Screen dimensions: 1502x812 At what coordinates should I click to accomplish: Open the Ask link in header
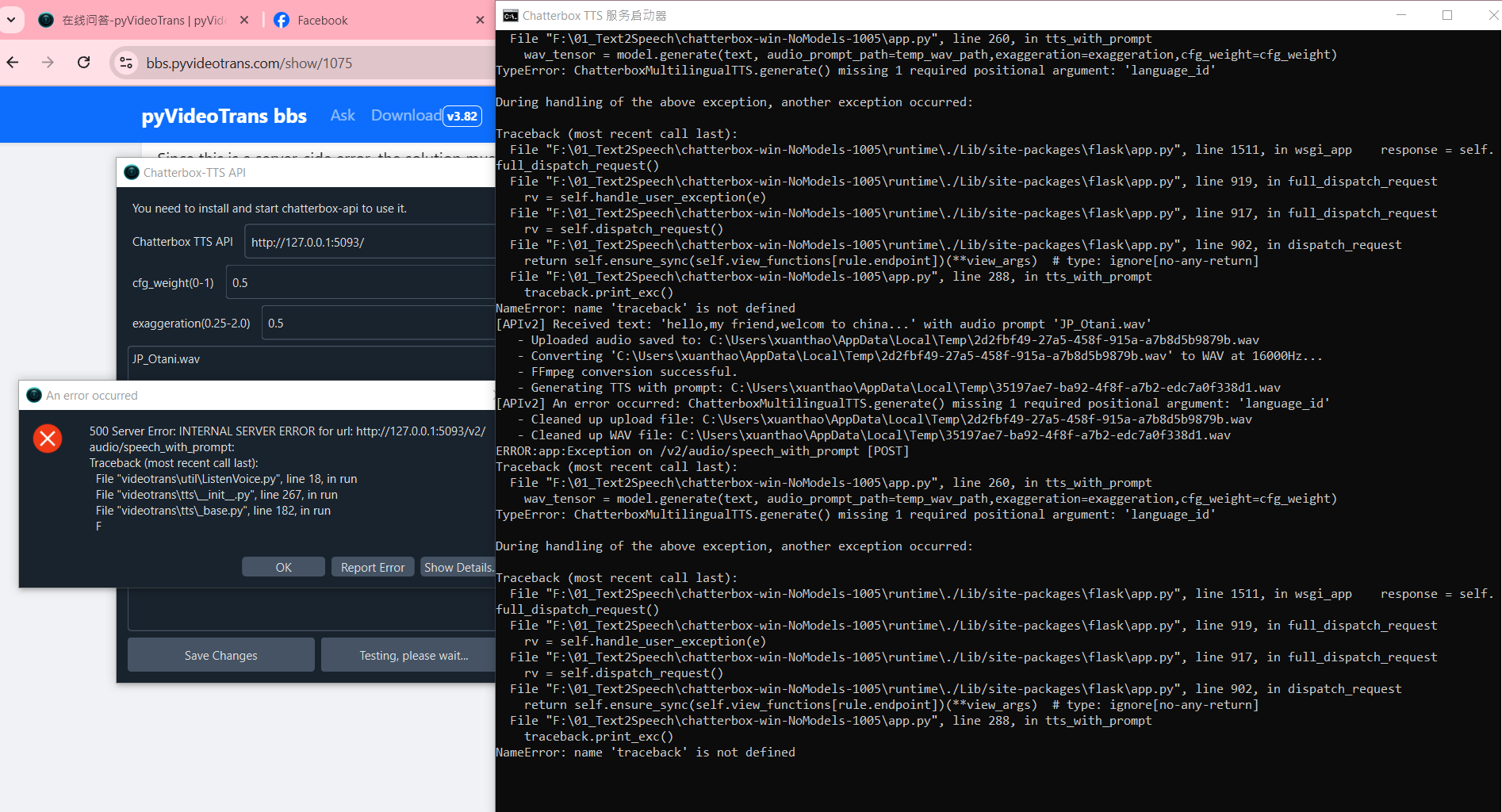343,116
